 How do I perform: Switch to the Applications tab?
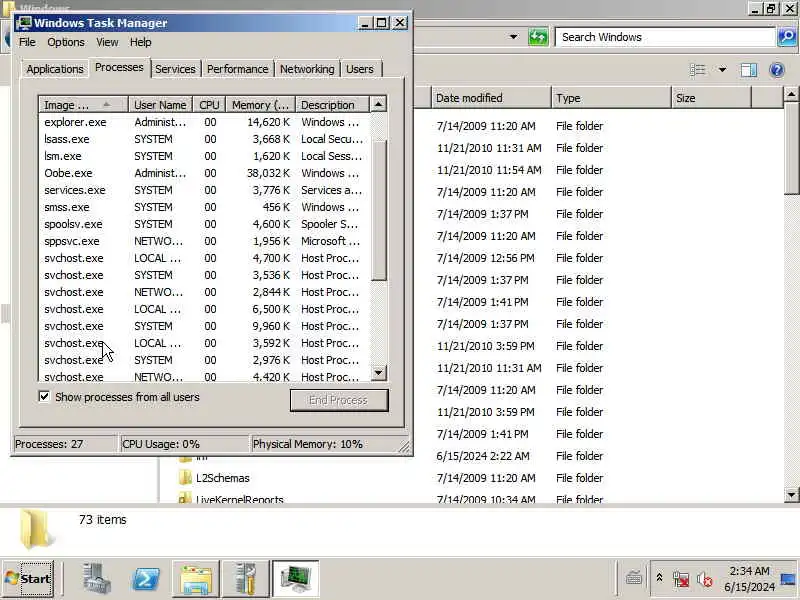(x=55, y=69)
